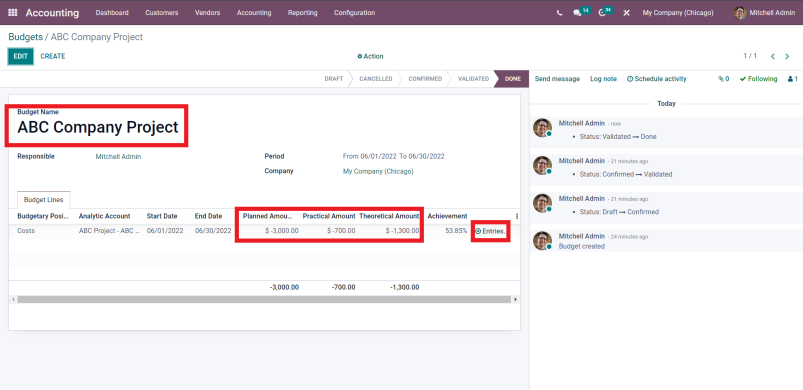803x390 pixels.
Task: Open My Company (Chicago) company switcher
Action: tap(678, 13)
